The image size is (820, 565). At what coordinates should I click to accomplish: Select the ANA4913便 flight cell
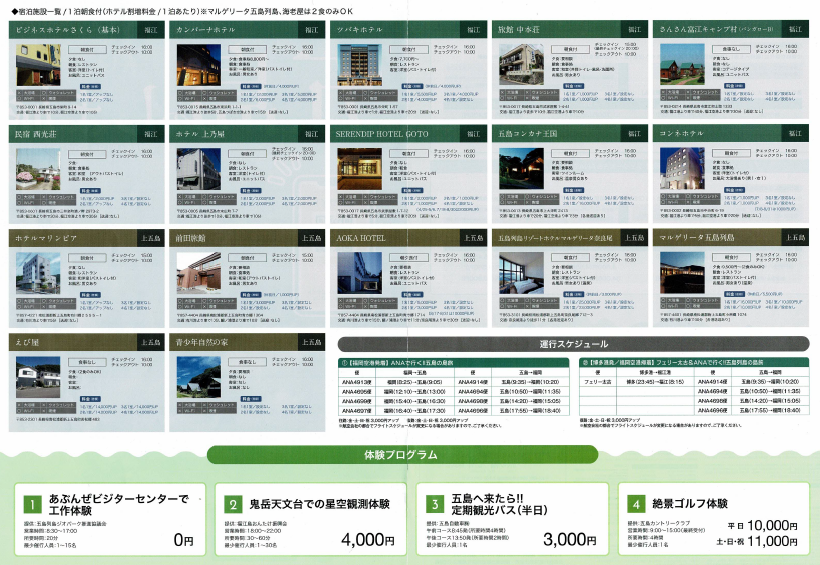[356, 382]
